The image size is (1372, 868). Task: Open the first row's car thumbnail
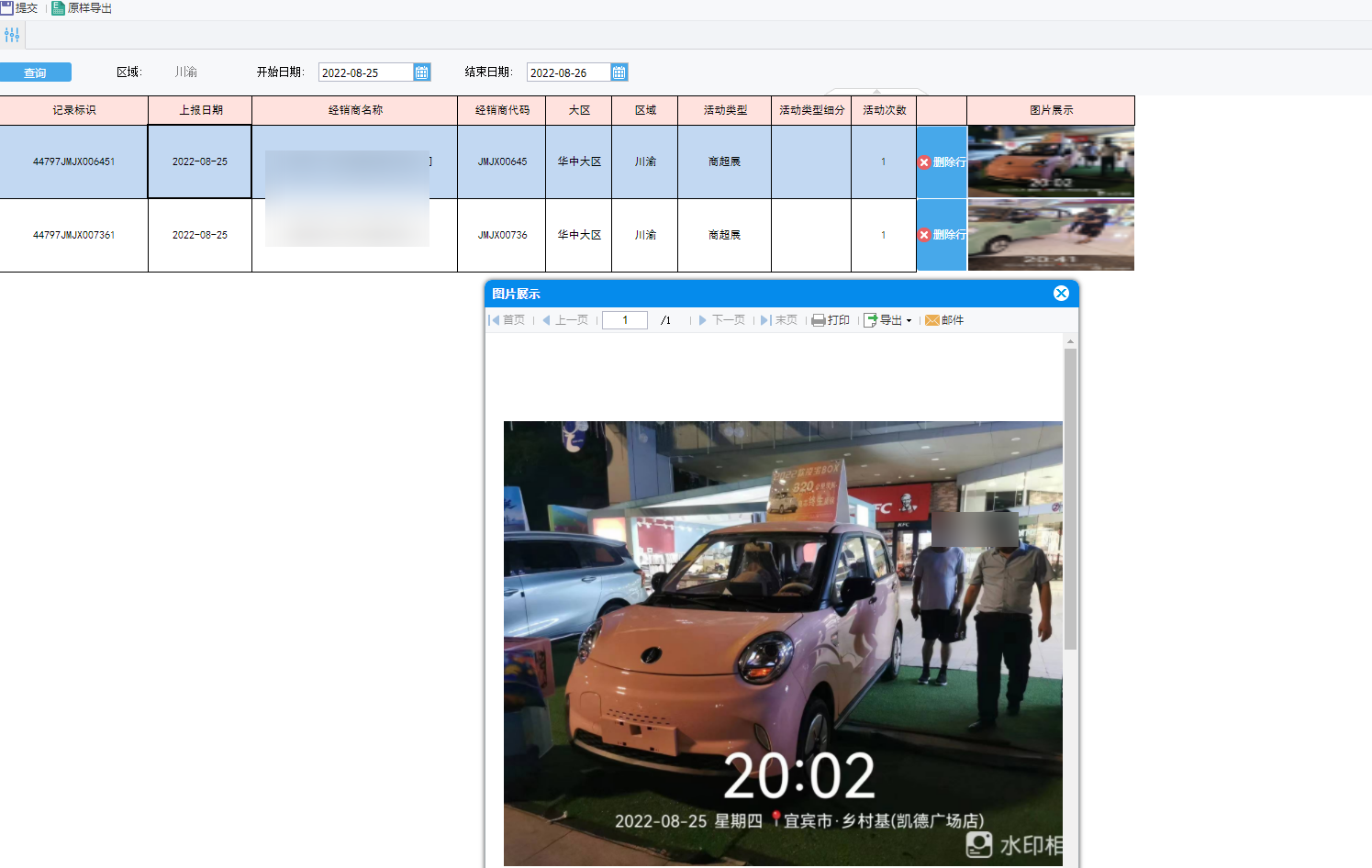1051,161
